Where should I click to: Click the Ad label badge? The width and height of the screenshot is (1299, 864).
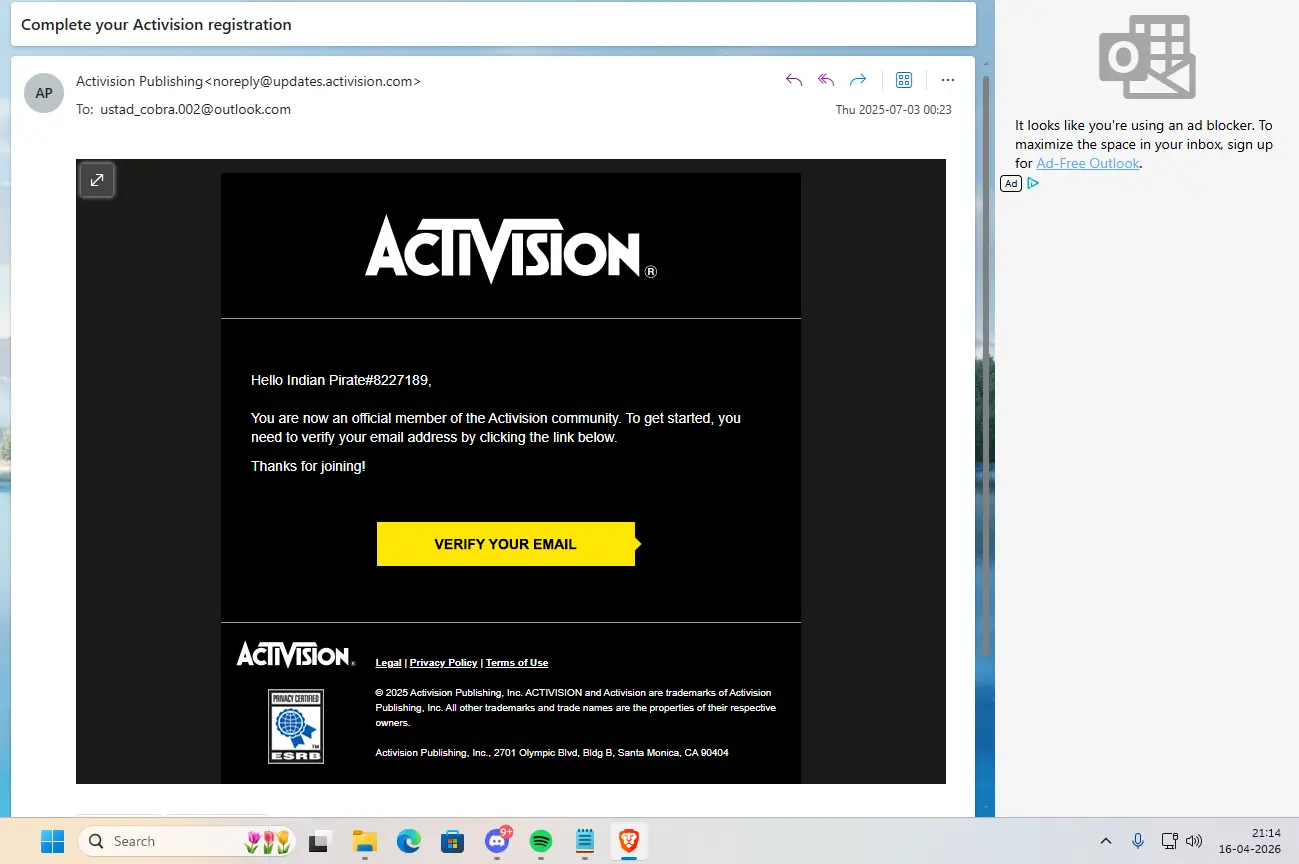pyautogui.click(x=1011, y=183)
